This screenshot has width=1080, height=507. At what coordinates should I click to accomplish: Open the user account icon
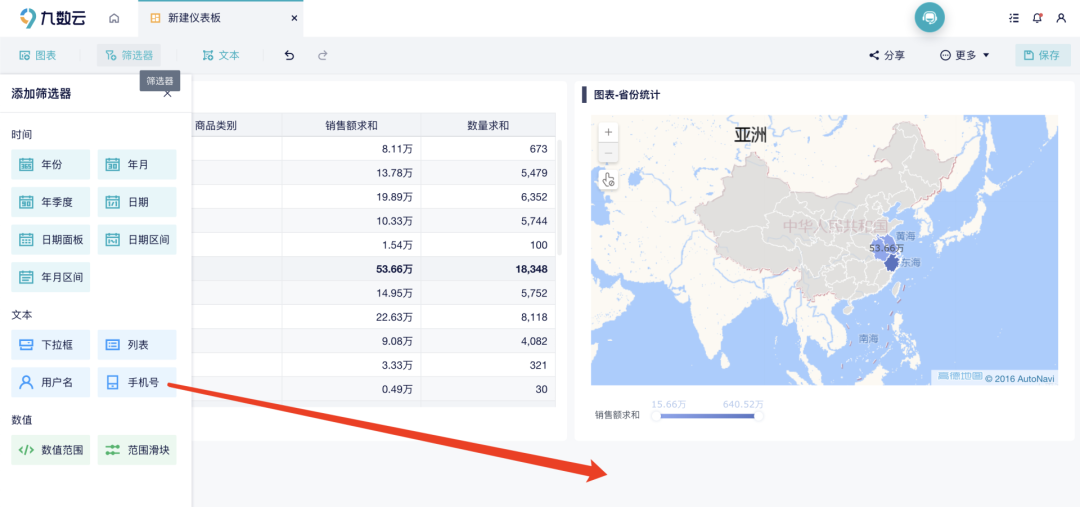(x=1061, y=18)
